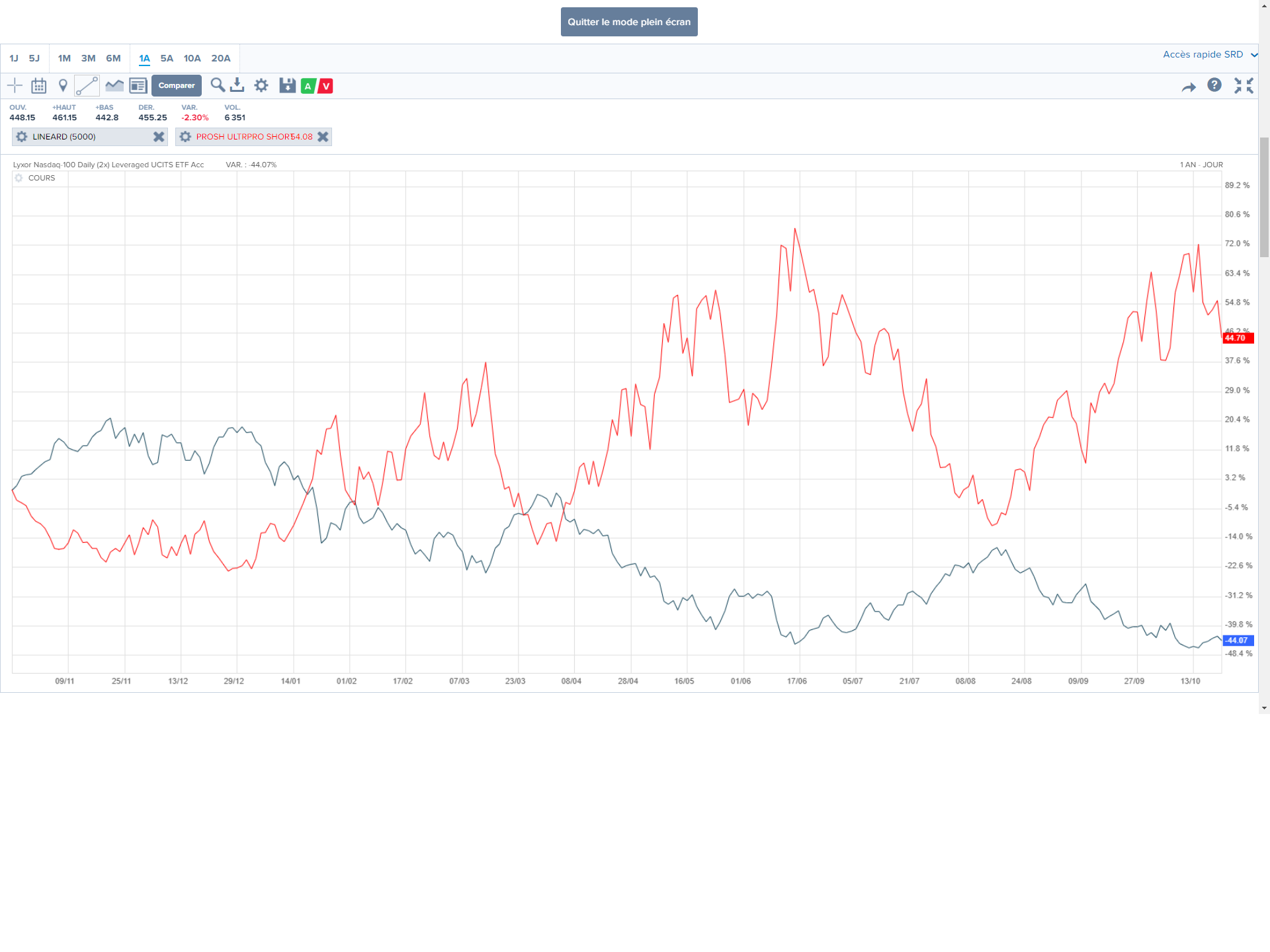Viewport: 1270px width, 952px height.
Task: Open LINEARD (5000) series settings gear
Action: pos(22,137)
